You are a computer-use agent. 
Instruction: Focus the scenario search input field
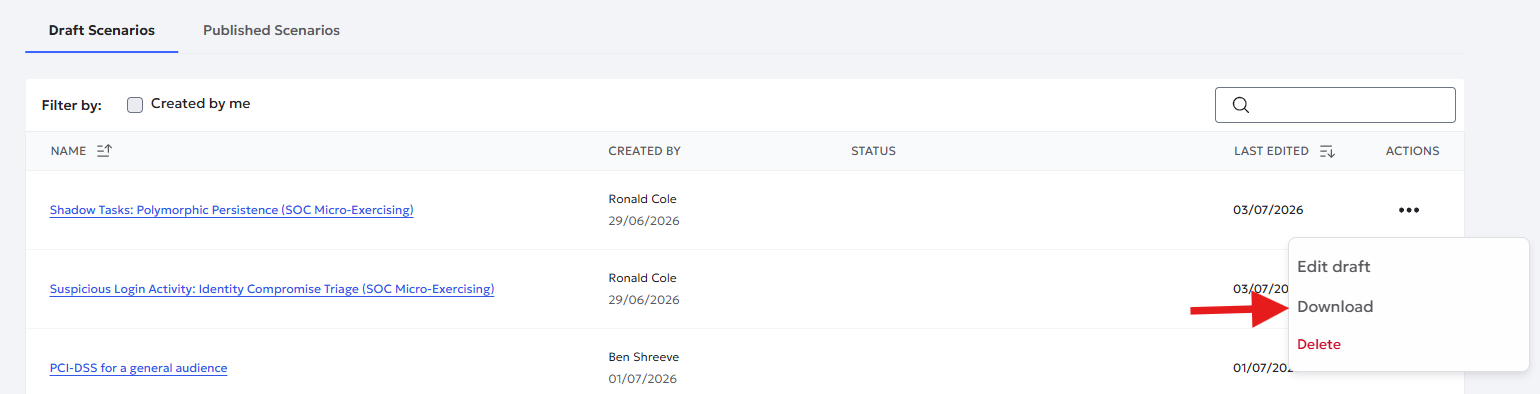point(1335,105)
